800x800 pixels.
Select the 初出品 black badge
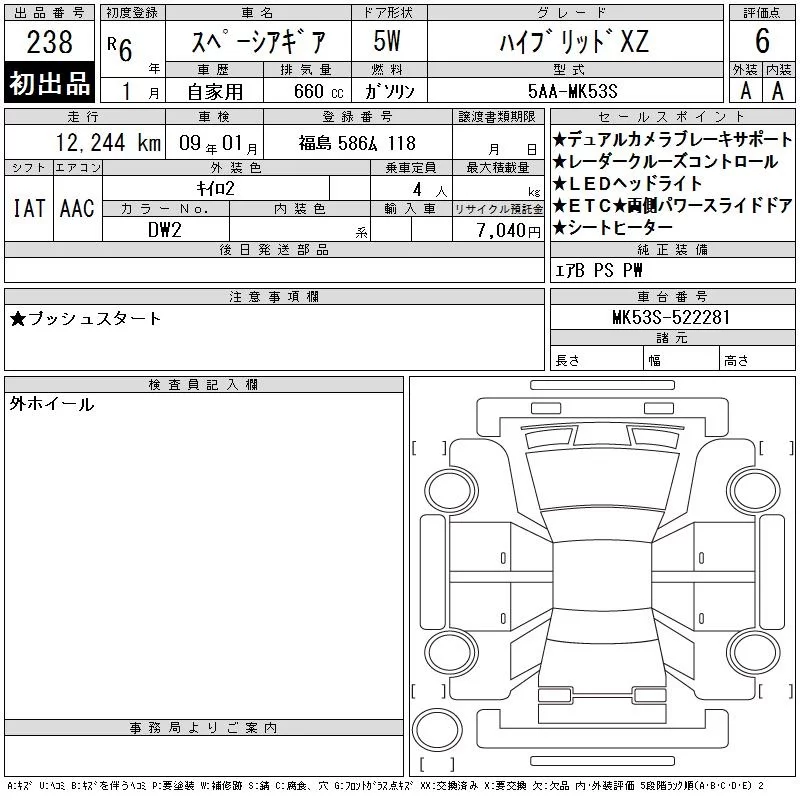click(x=49, y=83)
